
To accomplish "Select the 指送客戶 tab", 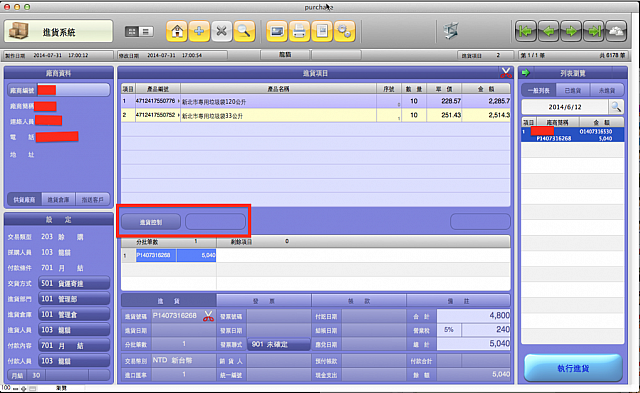I will click(x=93, y=200).
